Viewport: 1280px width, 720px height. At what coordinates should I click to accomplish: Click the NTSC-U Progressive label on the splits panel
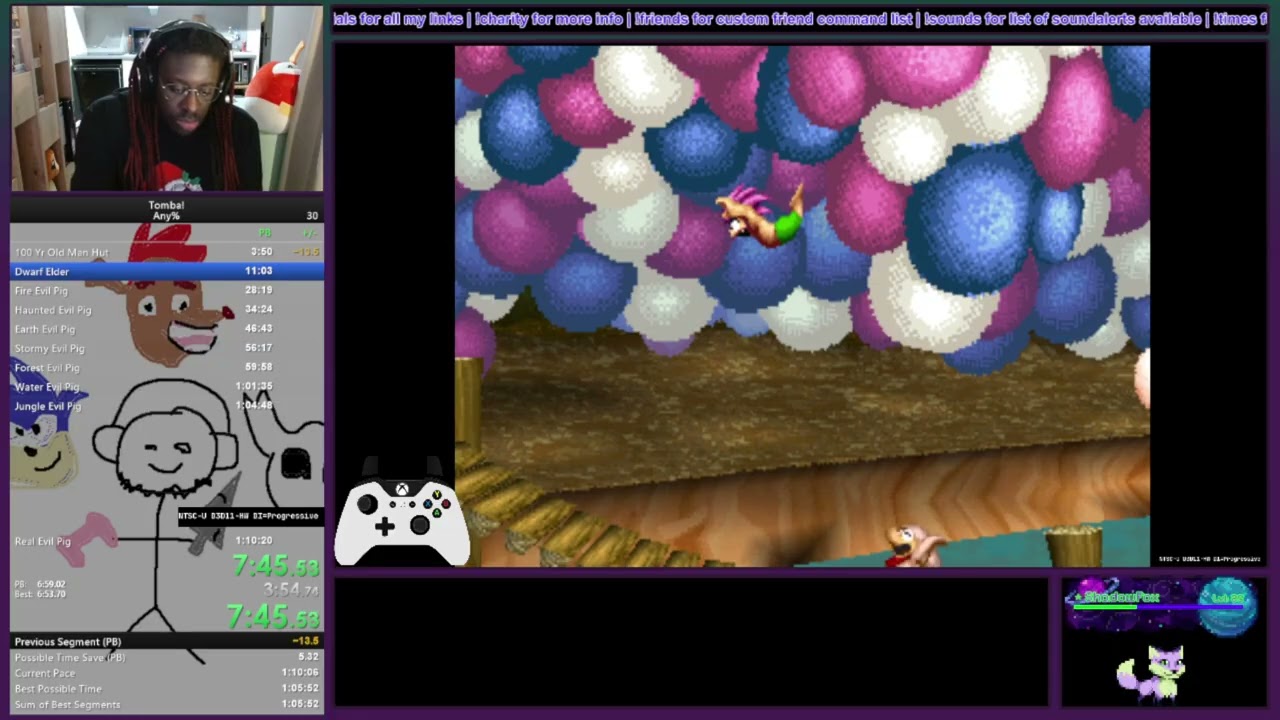(x=249, y=516)
